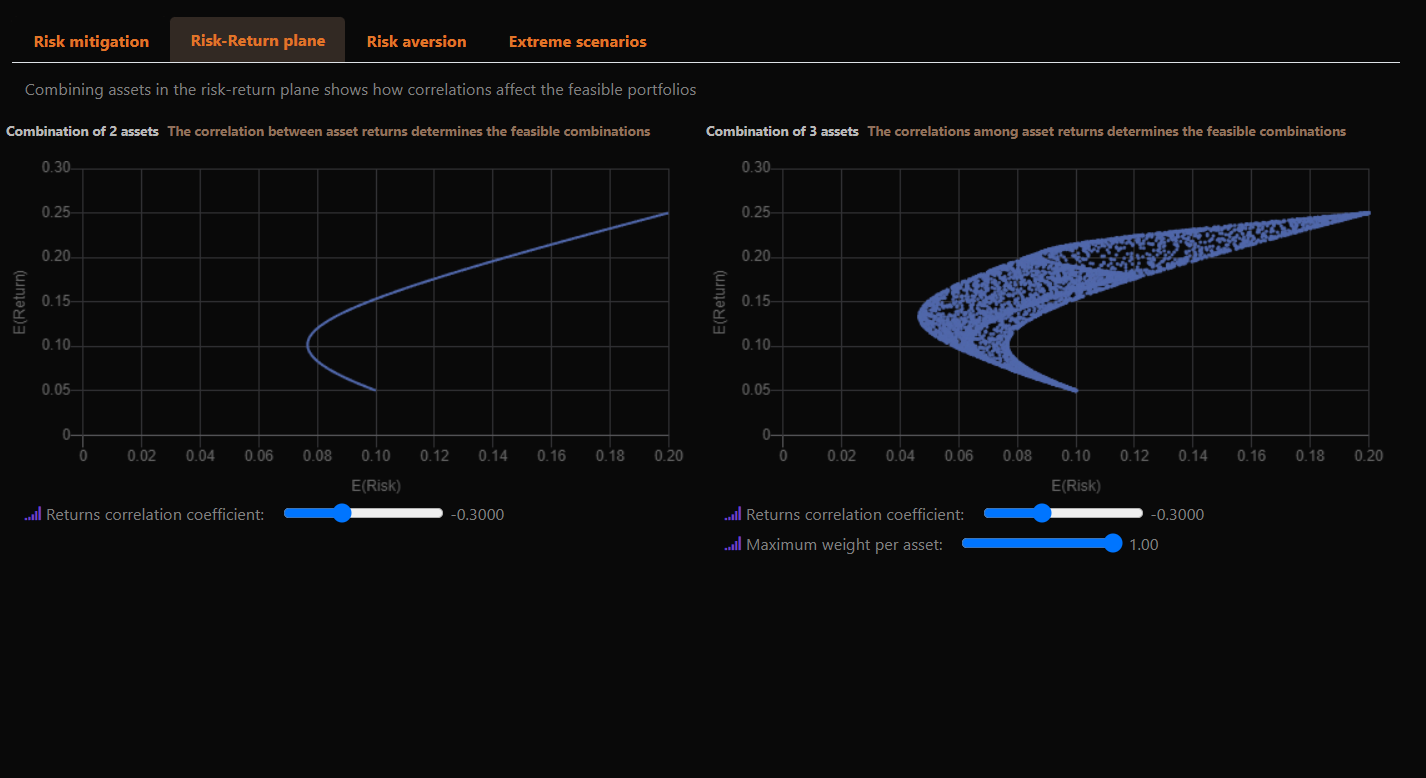Click the 'Combination of 3 assets' heading

[x=782, y=131]
